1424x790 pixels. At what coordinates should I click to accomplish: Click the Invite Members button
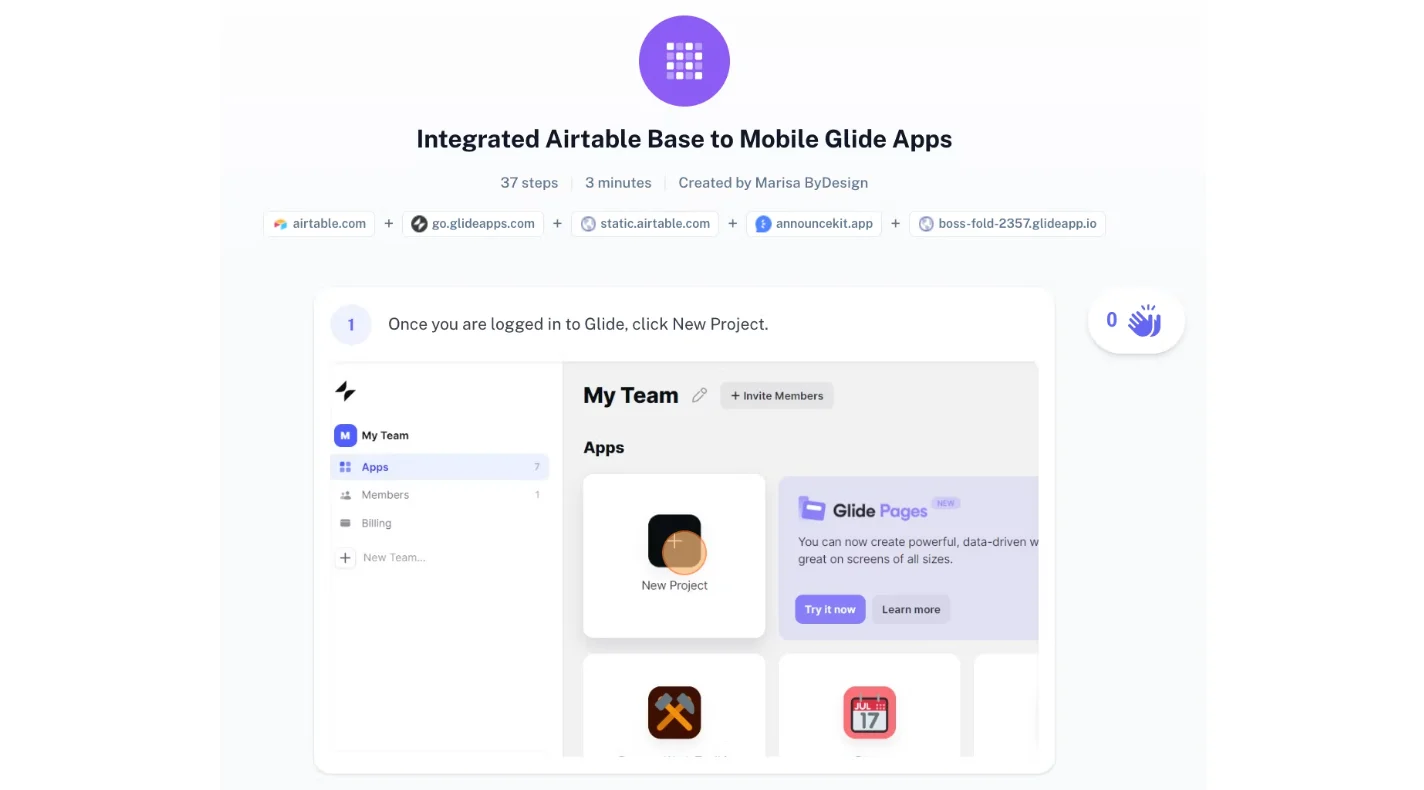(x=776, y=395)
